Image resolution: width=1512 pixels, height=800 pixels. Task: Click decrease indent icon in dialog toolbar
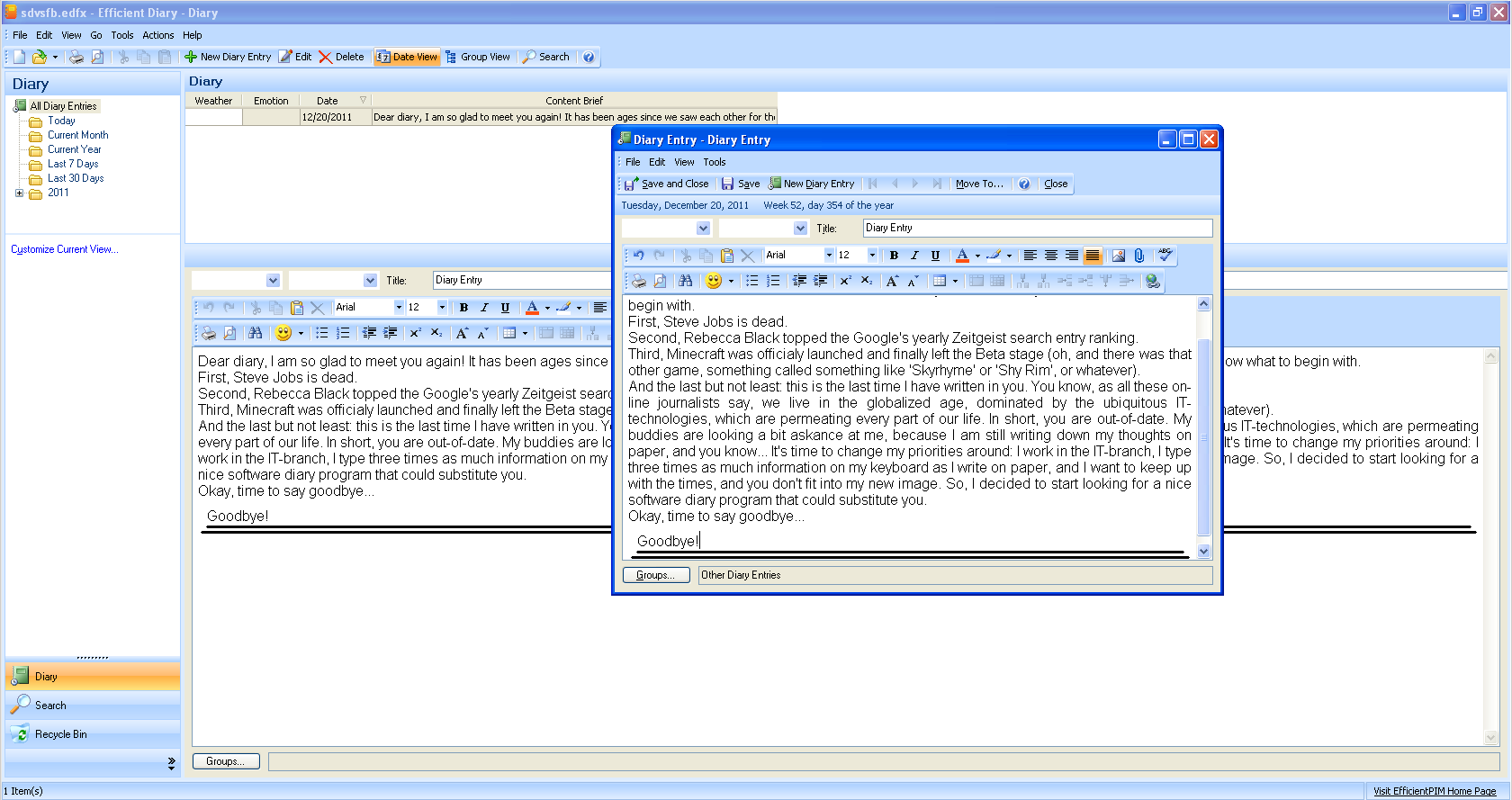click(799, 281)
